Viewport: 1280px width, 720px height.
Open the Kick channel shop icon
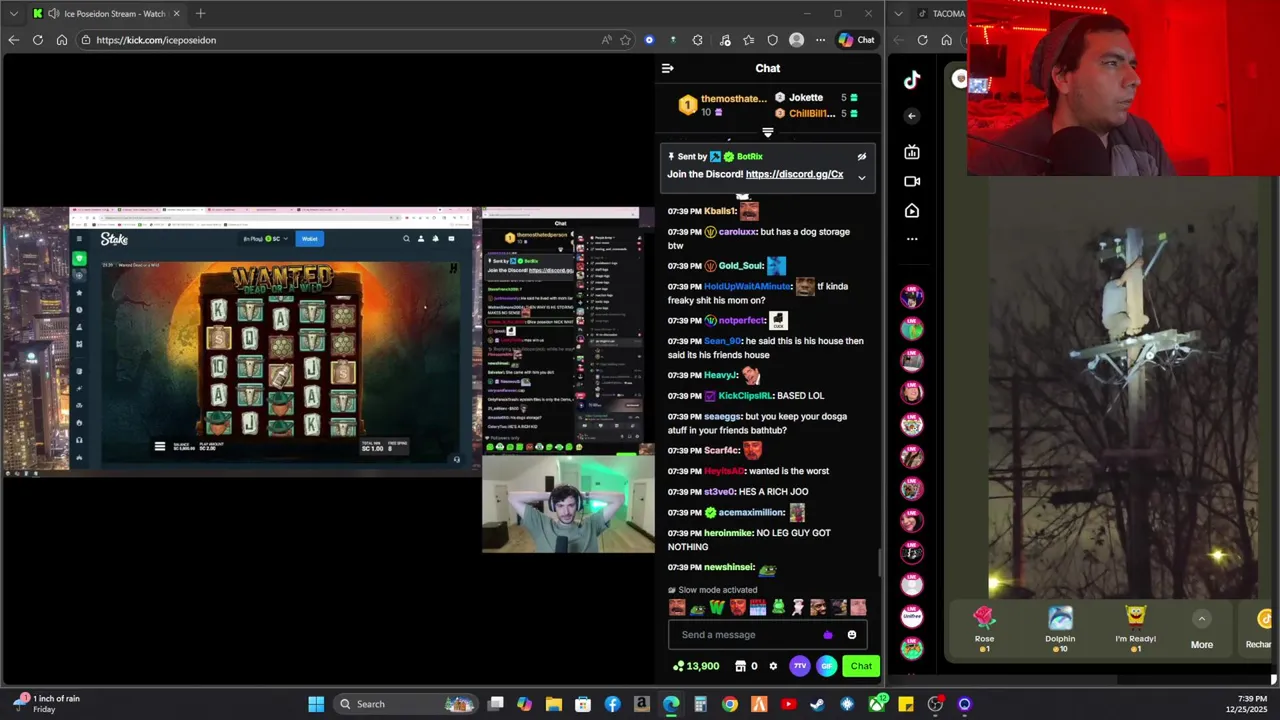click(740, 666)
